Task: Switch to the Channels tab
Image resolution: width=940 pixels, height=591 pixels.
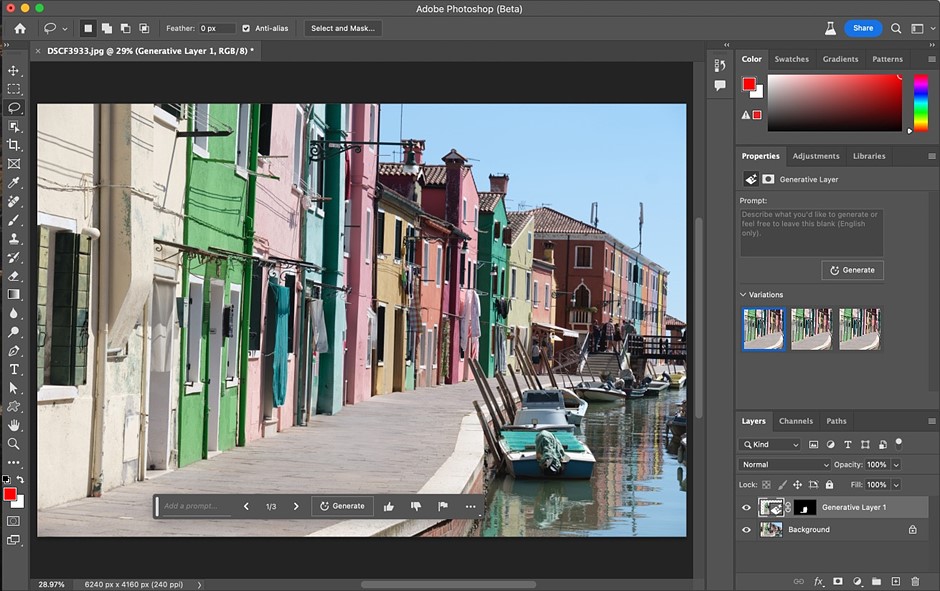Action: [796, 421]
